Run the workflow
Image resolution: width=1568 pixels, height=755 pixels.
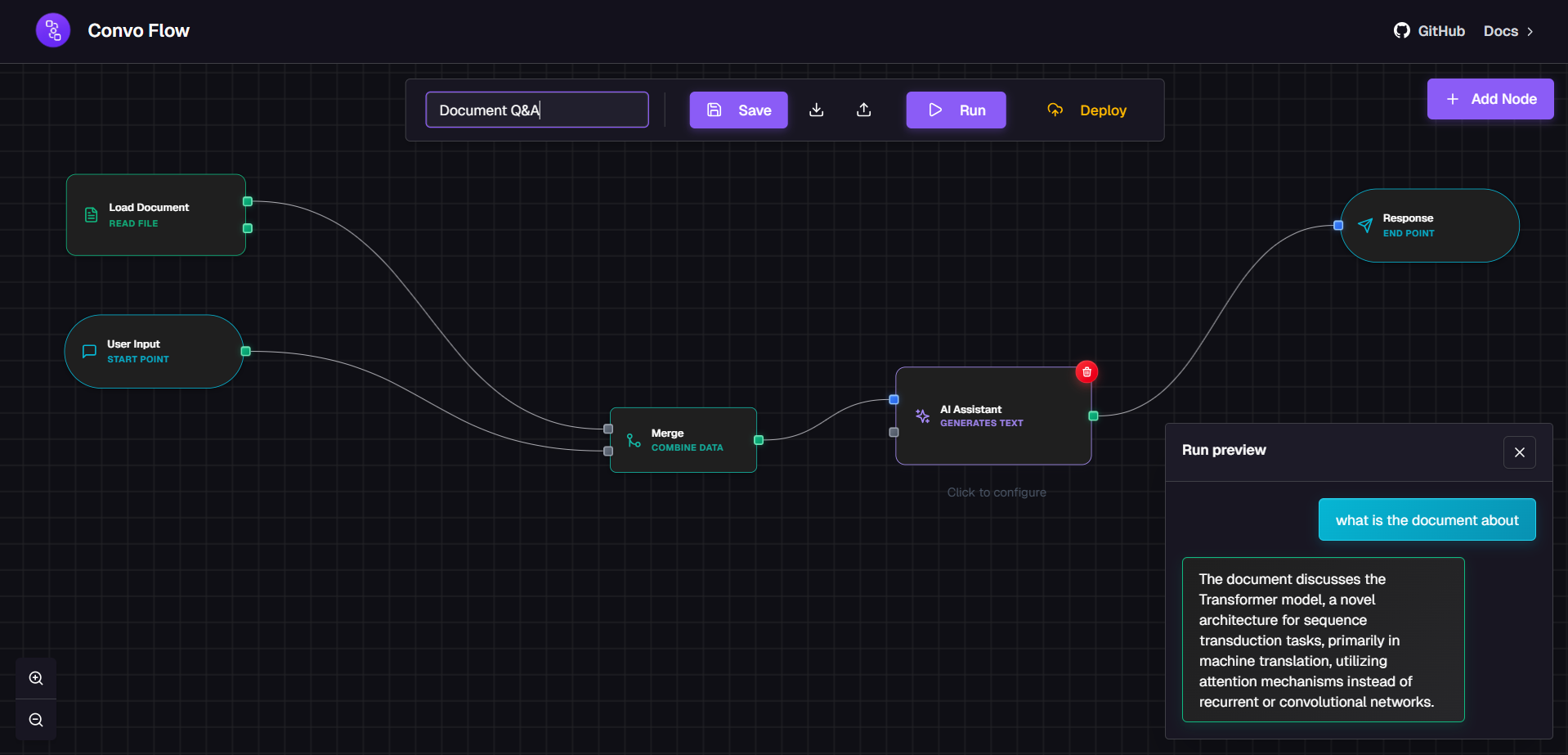956,110
